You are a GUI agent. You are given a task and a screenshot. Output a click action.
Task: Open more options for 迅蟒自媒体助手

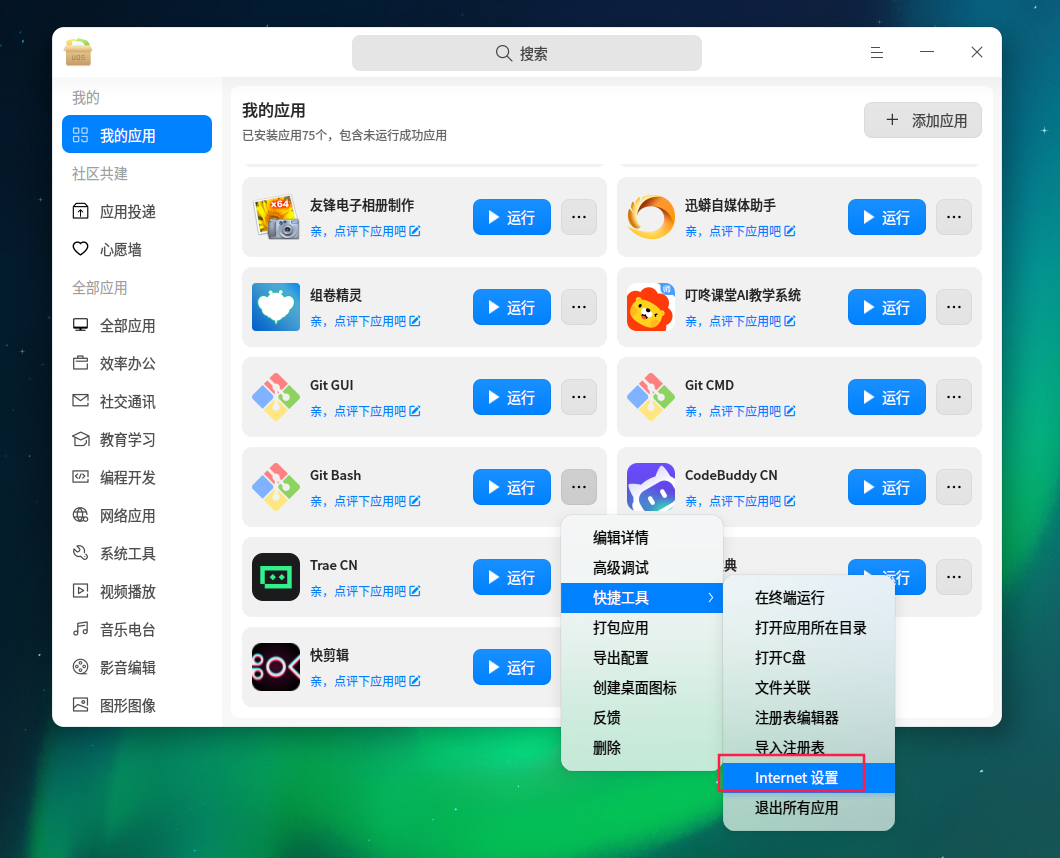pyautogui.click(x=954, y=217)
